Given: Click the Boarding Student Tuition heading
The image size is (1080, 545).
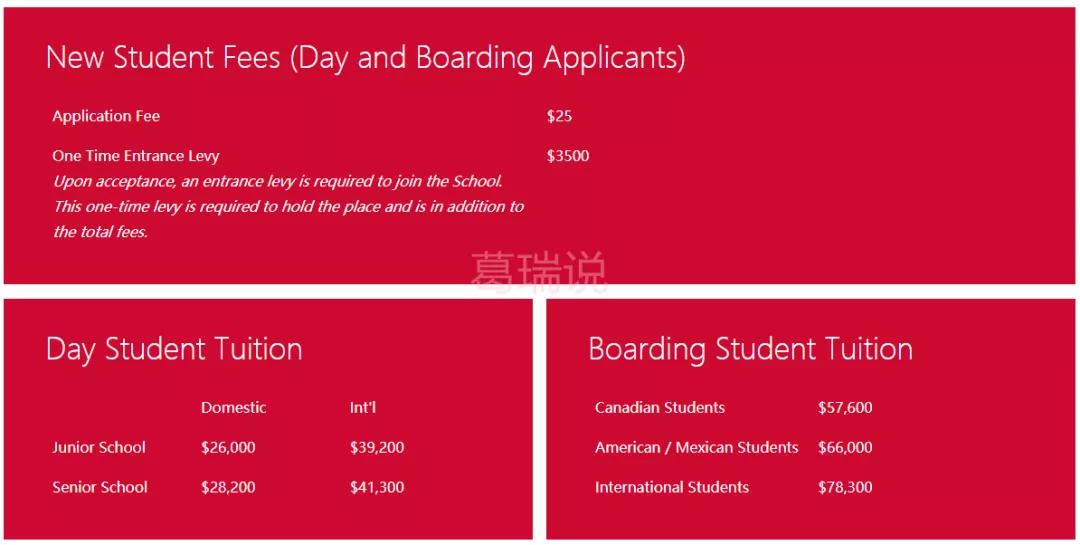Looking at the screenshot, I should point(750,349).
